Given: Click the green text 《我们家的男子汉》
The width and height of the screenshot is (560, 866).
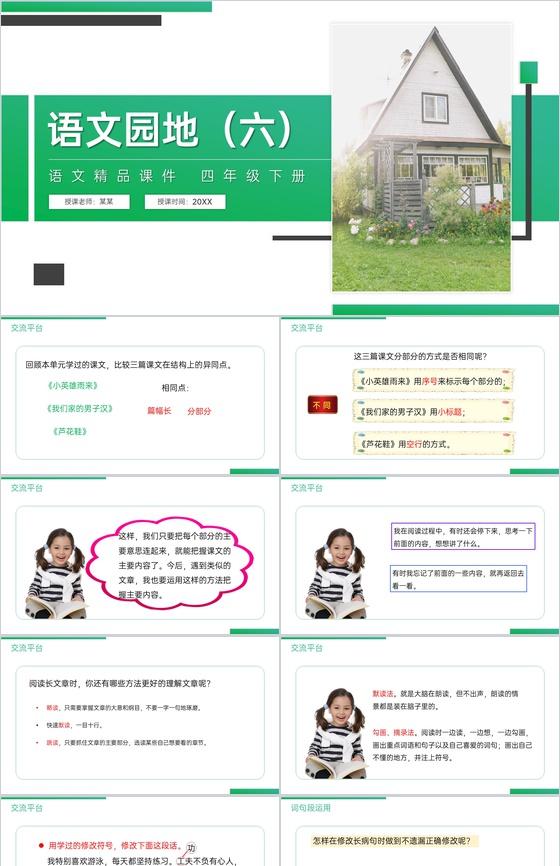Looking at the screenshot, I should point(80,409).
